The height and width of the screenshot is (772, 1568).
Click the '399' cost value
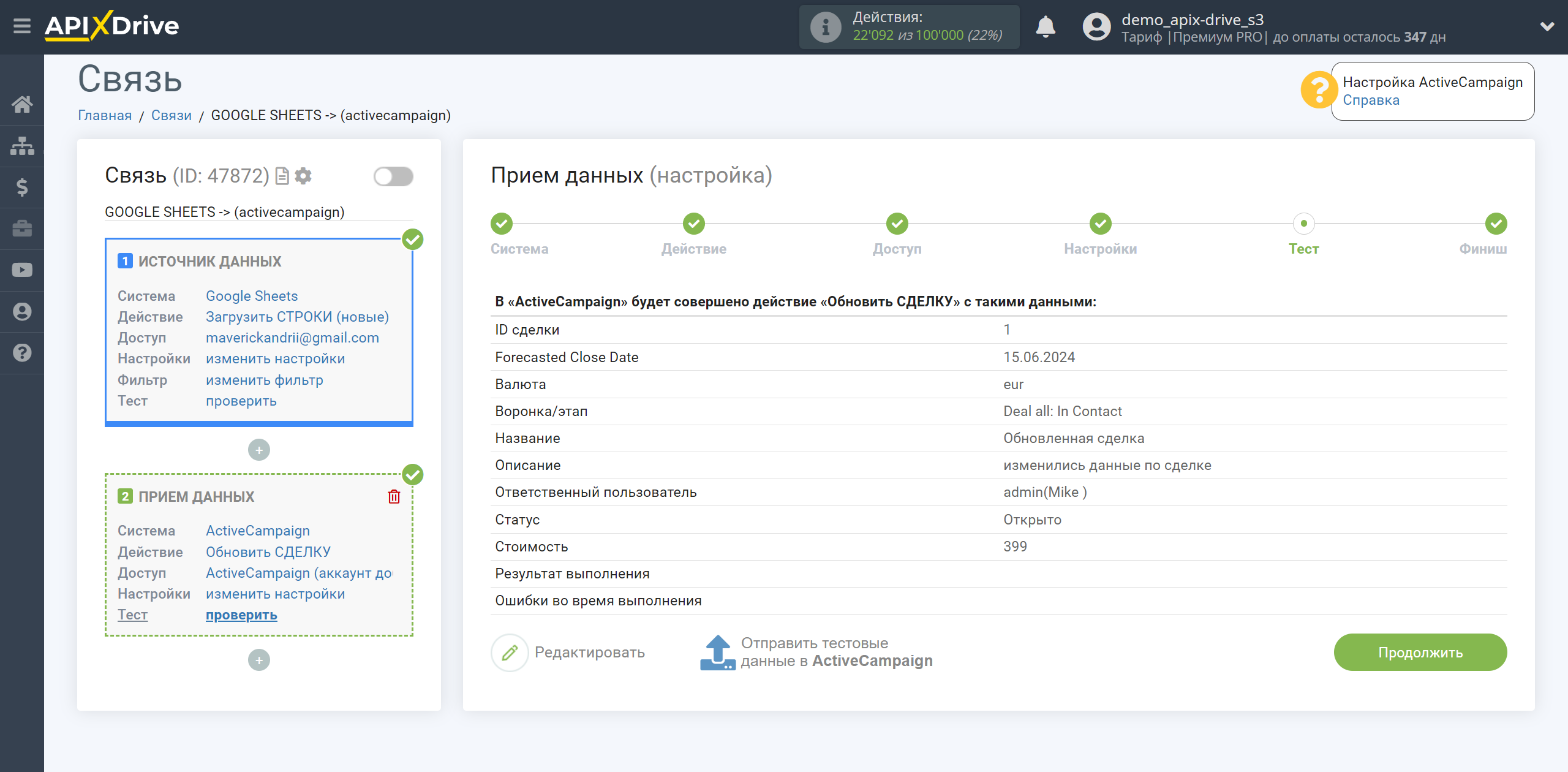point(1015,547)
